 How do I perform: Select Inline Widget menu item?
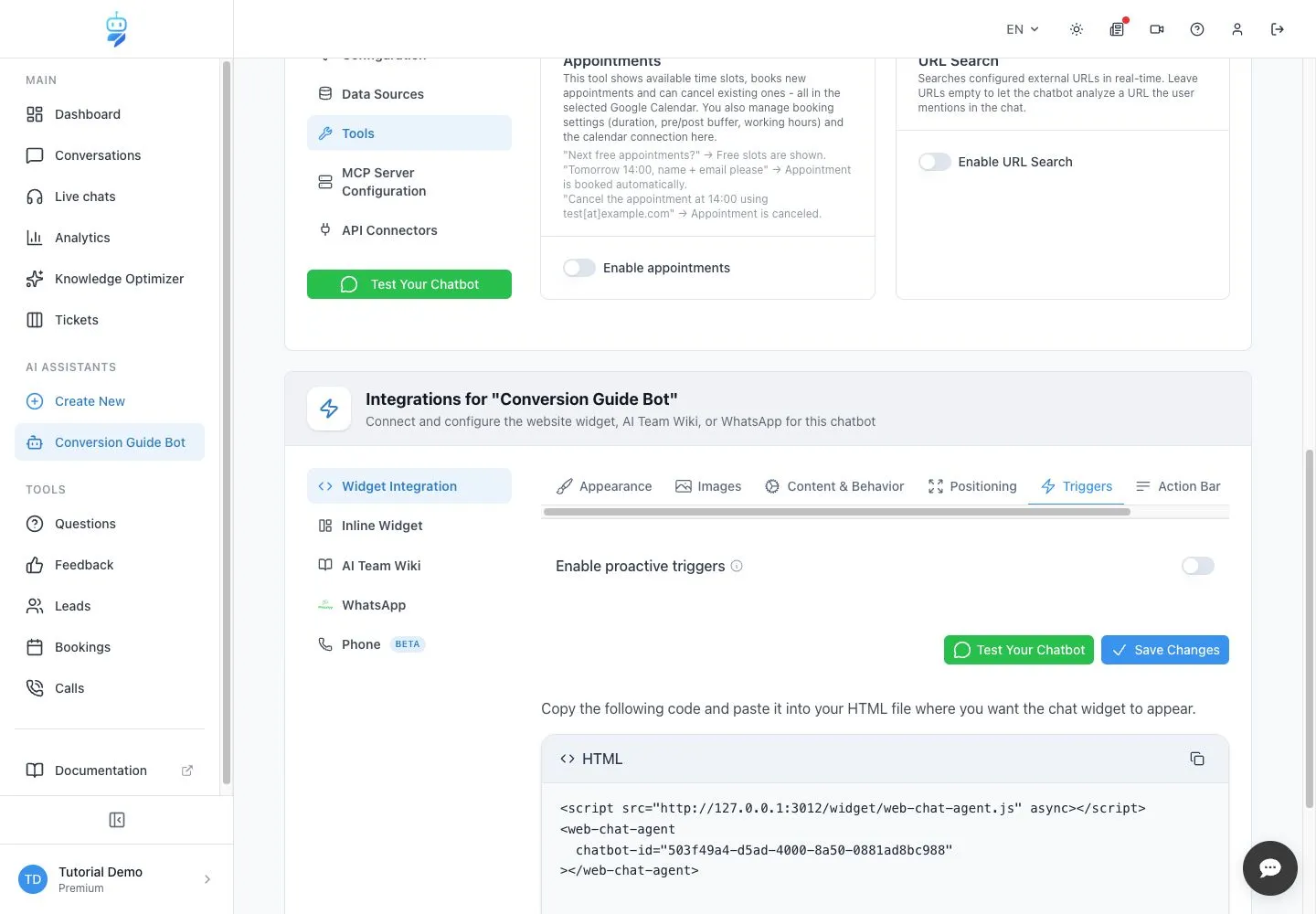tap(409, 526)
